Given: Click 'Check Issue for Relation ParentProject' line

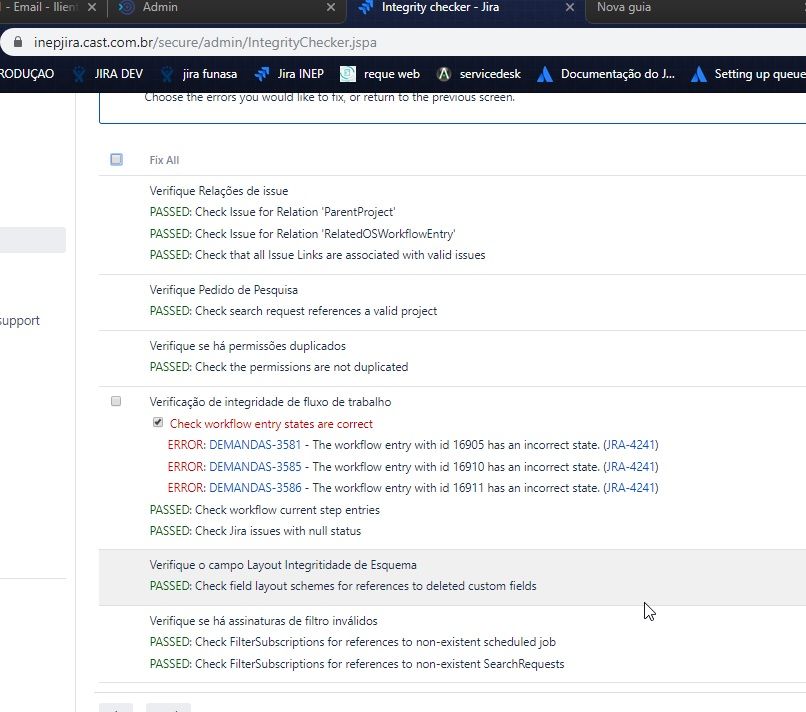Looking at the screenshot, I should coord(272,212).
